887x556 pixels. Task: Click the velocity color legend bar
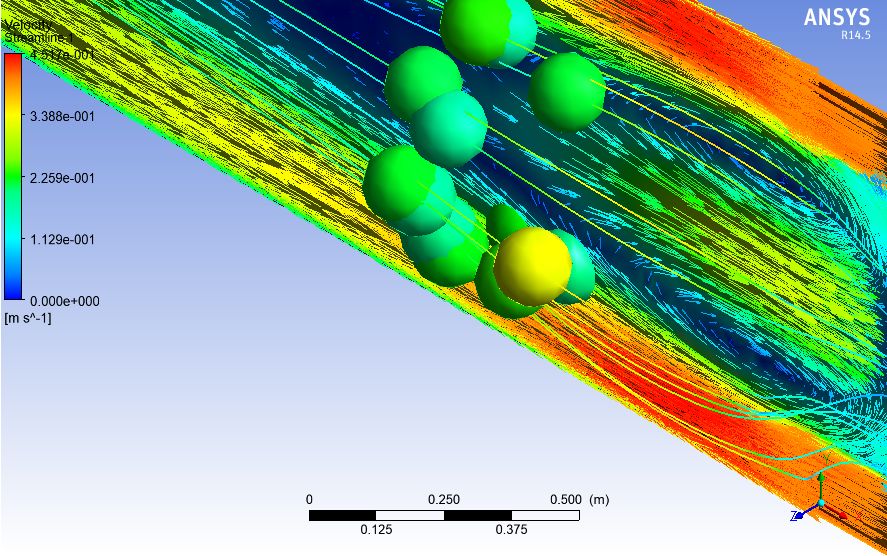(13, 176)
